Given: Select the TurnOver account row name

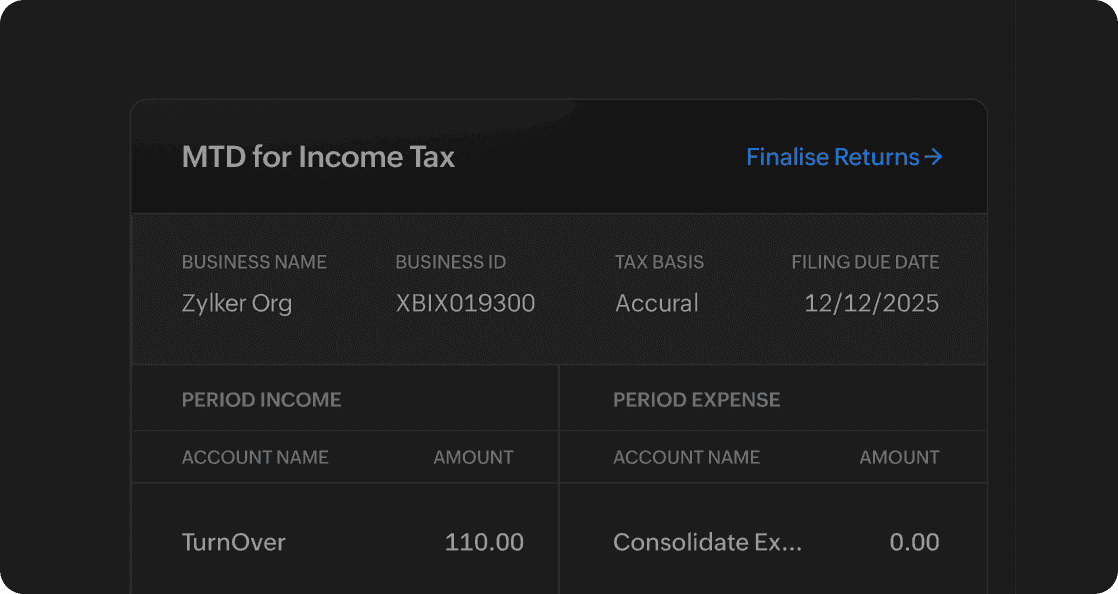Looking at the screenshot, I should click(234, 543).
